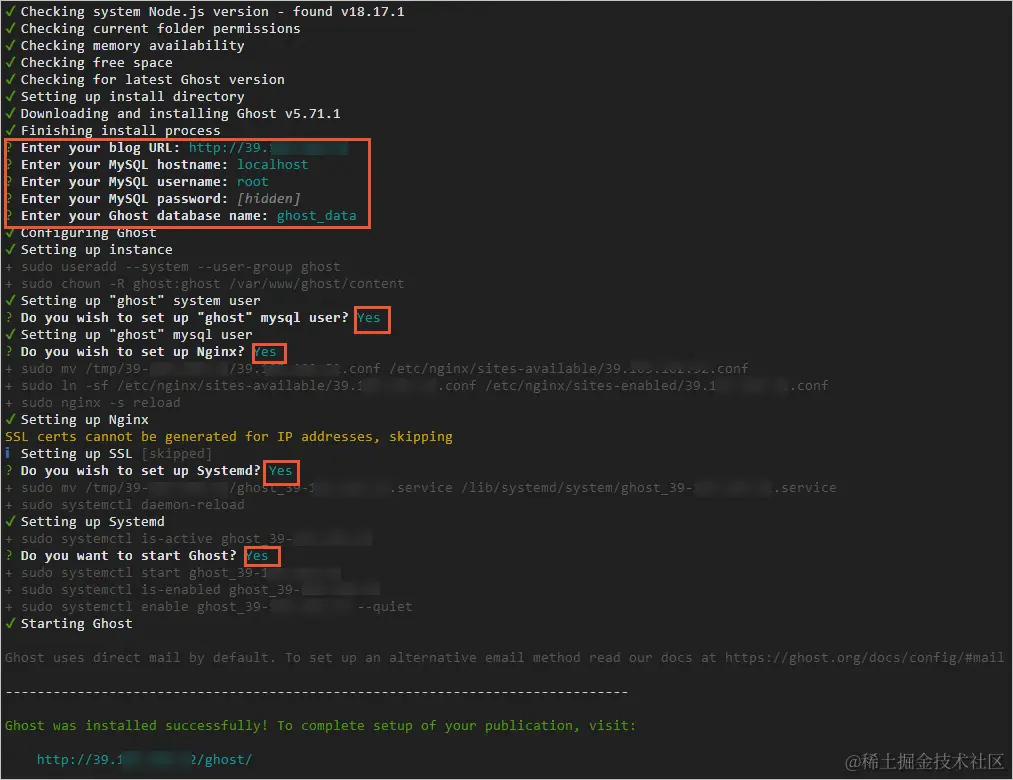The height and width of the screenshot is (780, 1013).
Task: Click prompt 'Enter your Ghost database name:'
Action: click(144, 216)
